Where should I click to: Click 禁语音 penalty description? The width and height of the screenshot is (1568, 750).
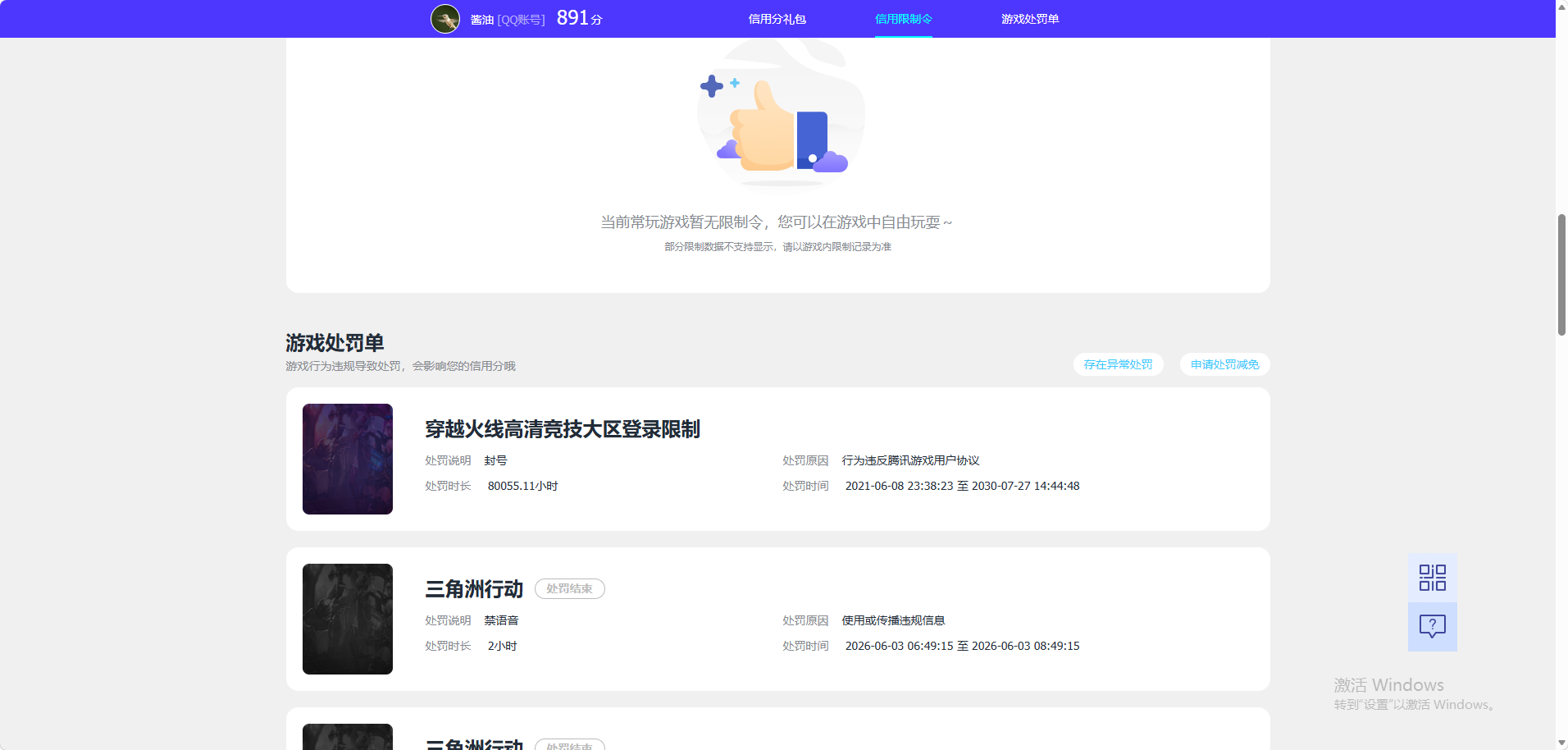tap(501, 620)
